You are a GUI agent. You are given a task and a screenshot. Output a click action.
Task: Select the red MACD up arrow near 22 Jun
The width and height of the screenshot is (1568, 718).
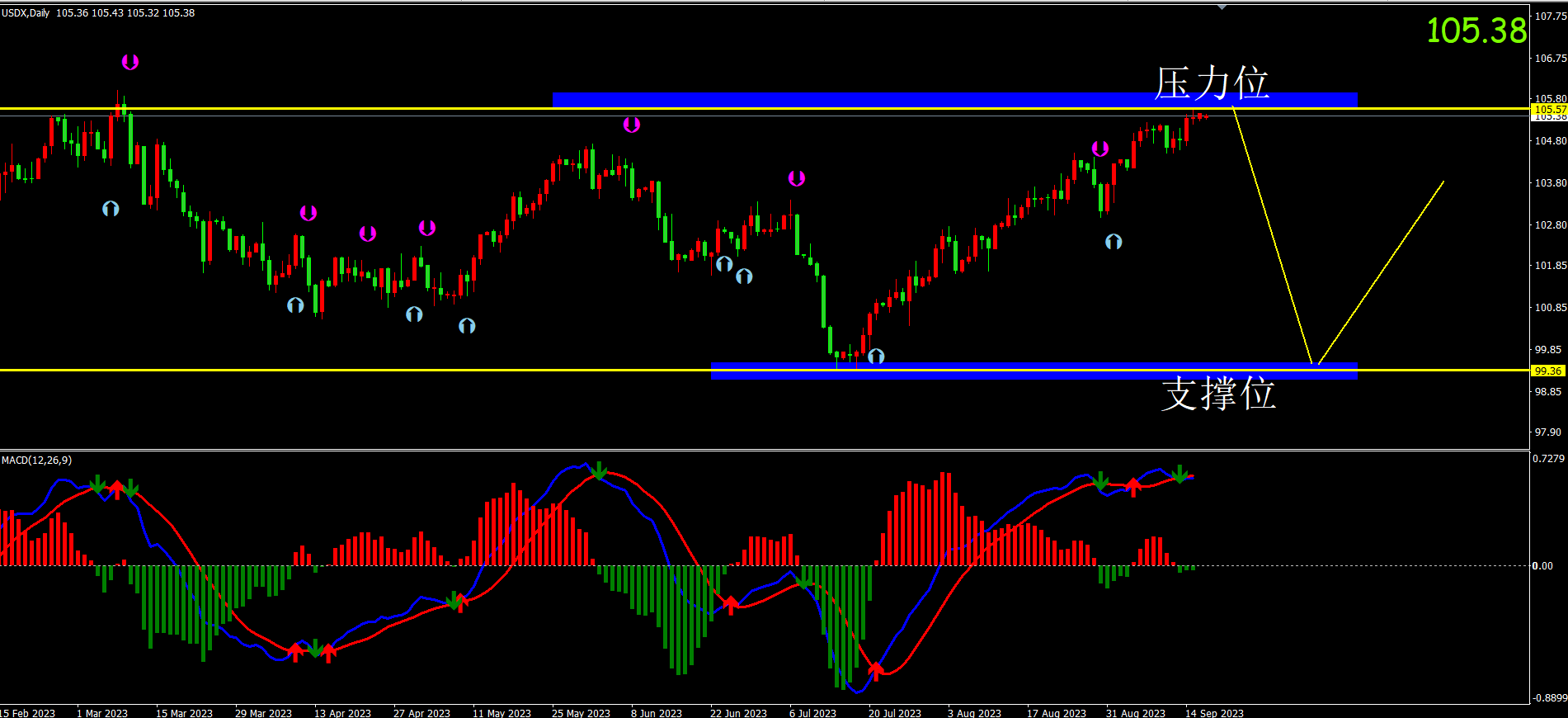(x=731, y=605)
